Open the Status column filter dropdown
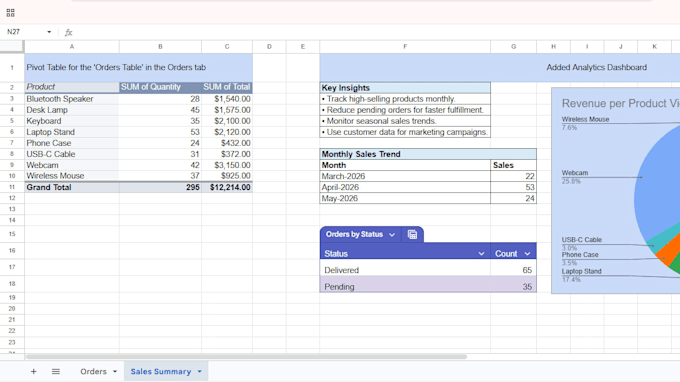 point(481,254)
